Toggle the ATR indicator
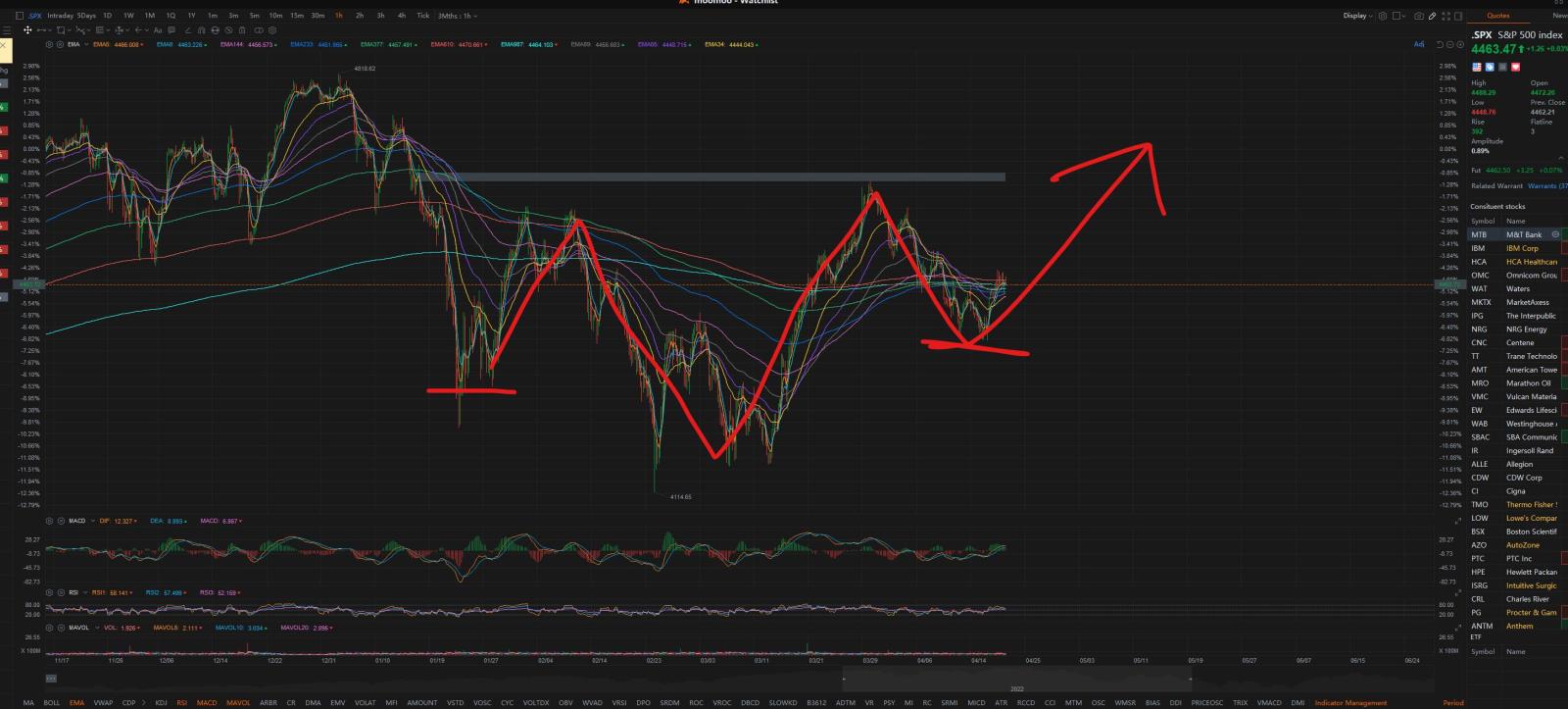Image resolution: width=1568 pixels, height=709 pixels. pyautogui.click(x=1001, y=703)
